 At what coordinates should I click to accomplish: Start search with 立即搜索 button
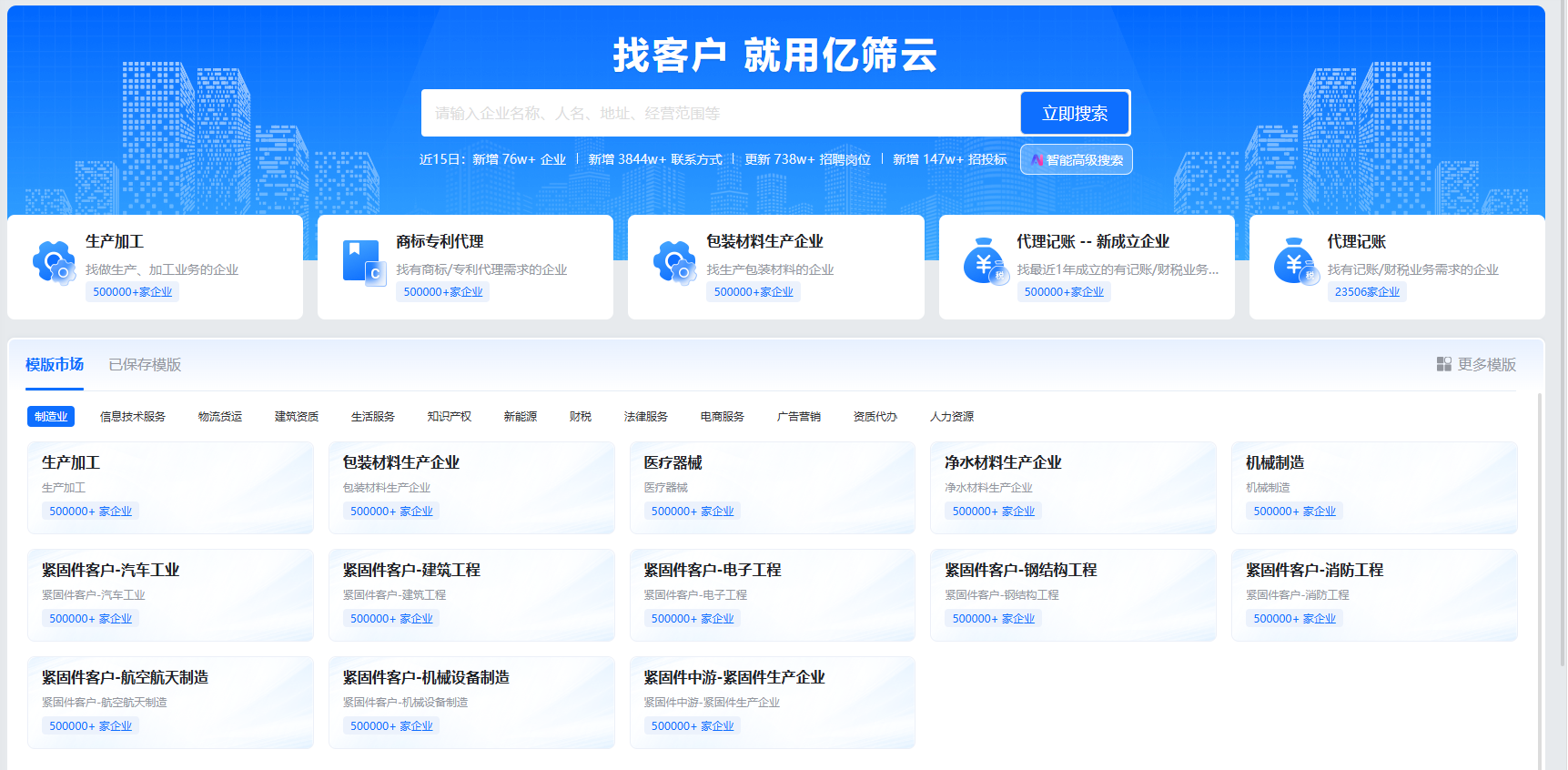coord(1075,114)
